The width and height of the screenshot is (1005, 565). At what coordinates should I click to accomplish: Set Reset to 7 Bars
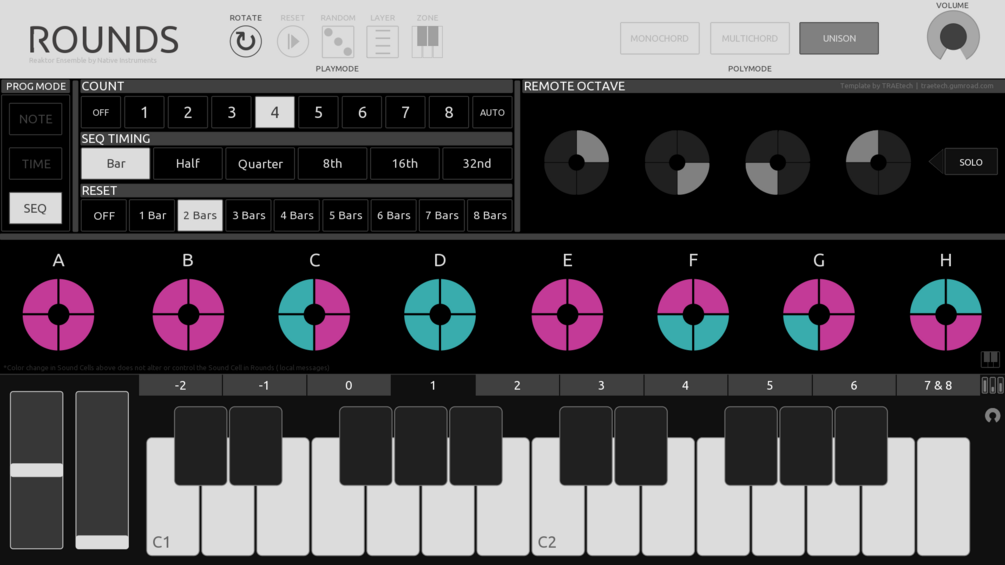tap(442, 215)
